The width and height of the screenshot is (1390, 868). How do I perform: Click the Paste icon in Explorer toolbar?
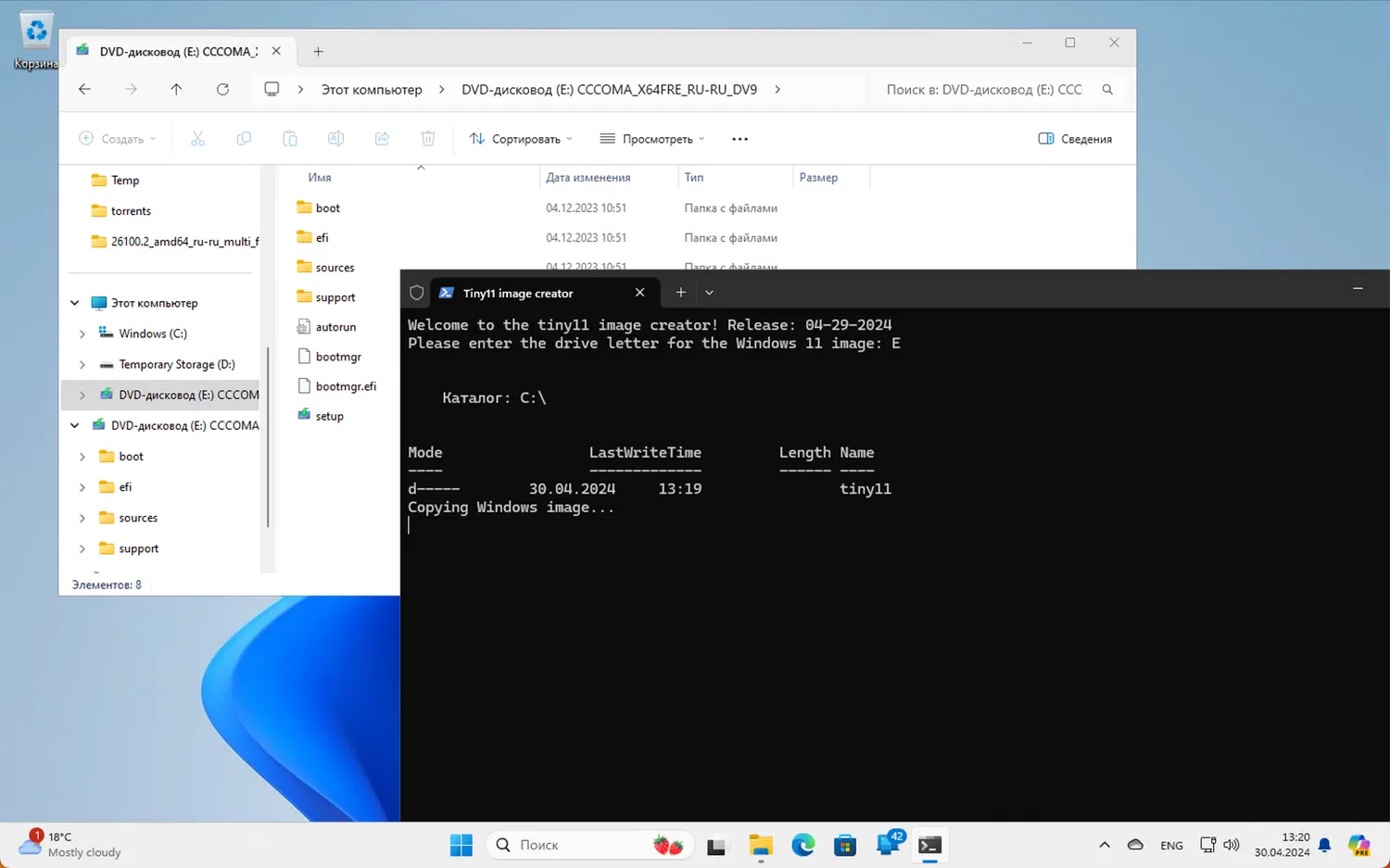point(290,138)
